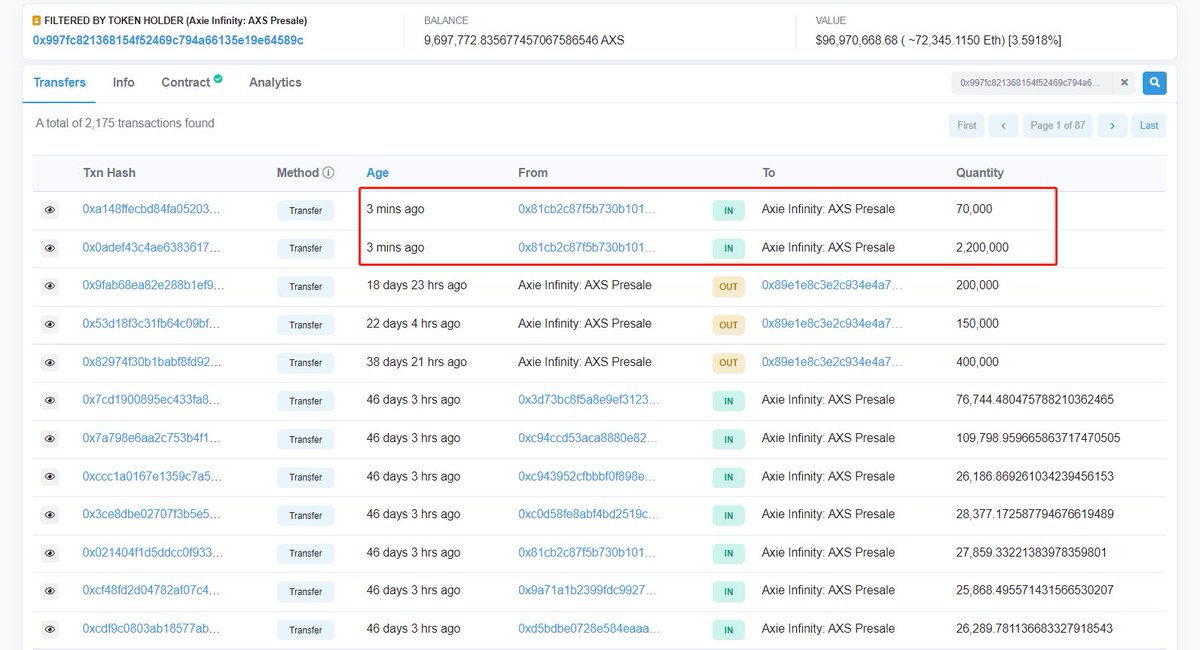Click the eye icon for txn 0x0adef43c4ae6383617
This screenshot has width=1200, height=650.
tap(49, 248)
